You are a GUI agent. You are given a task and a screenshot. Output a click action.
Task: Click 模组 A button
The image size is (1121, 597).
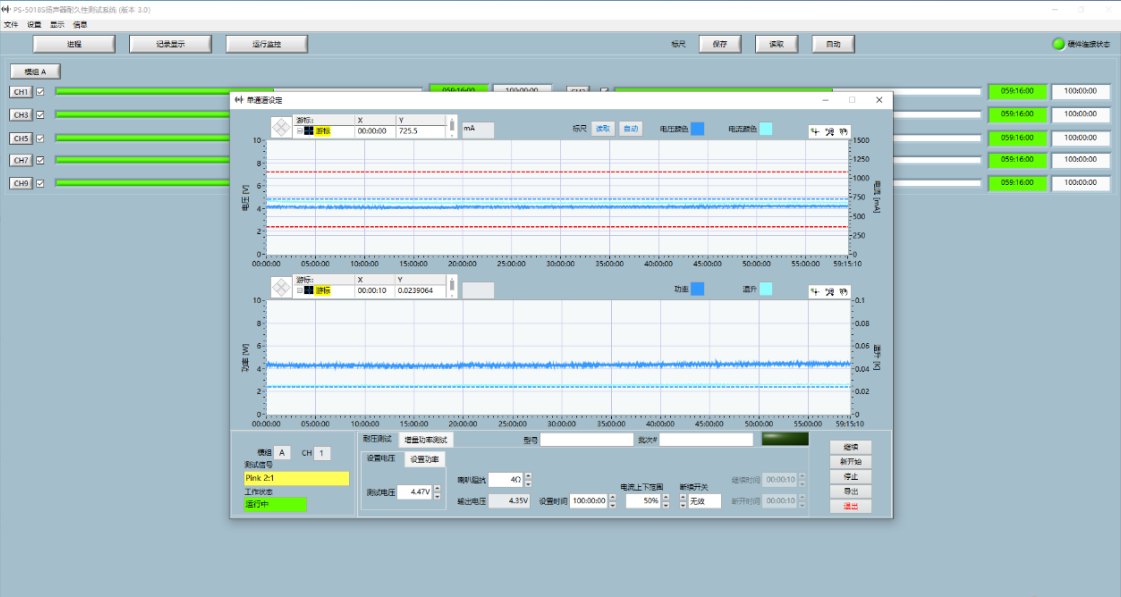pos(35,71)
